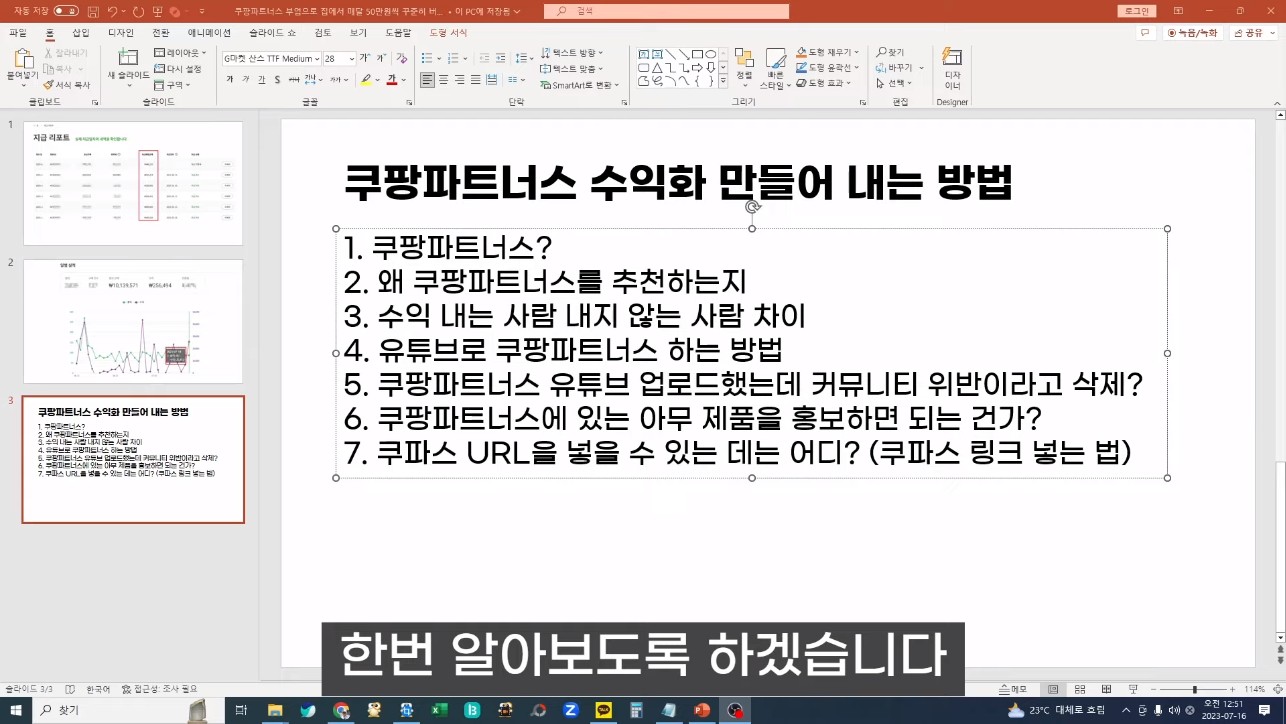Click the 녹음/녹화 record button
The width and height of the screenshot is (1286, 724).
[1194, 33]
